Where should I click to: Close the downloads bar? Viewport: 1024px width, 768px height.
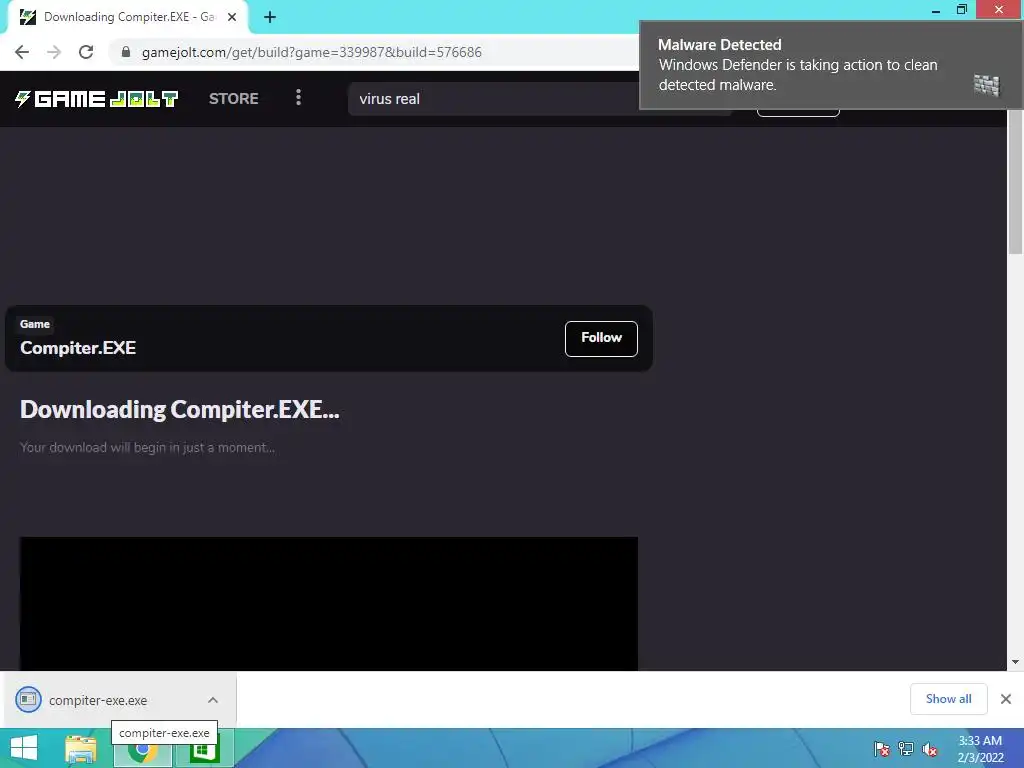coord(1006,699)
